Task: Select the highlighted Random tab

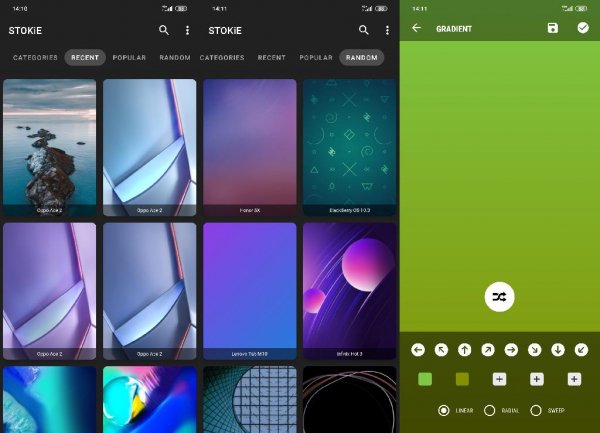Action: [x=362, y=57]
